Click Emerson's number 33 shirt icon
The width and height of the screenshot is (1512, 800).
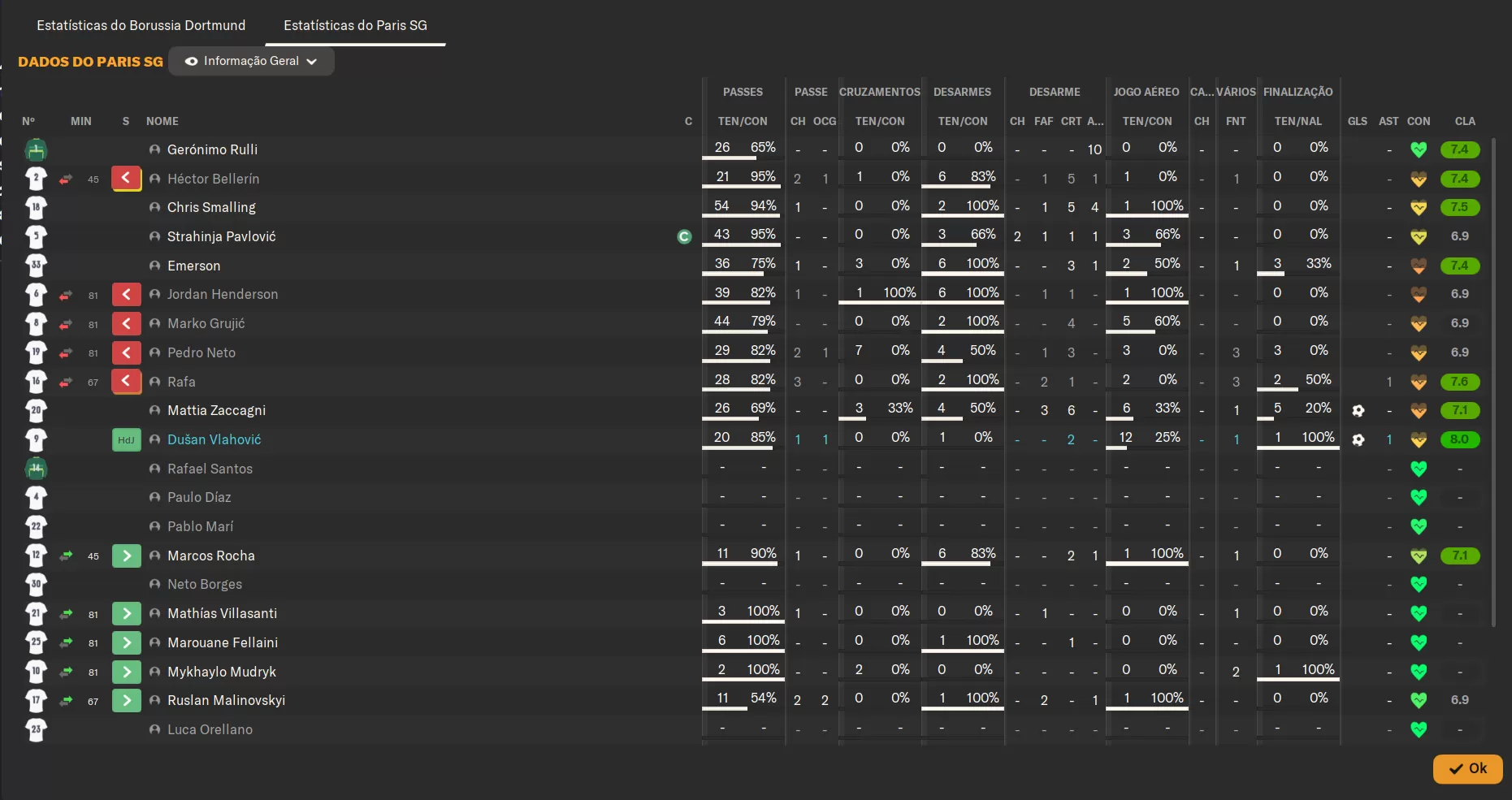pos(36,266)
